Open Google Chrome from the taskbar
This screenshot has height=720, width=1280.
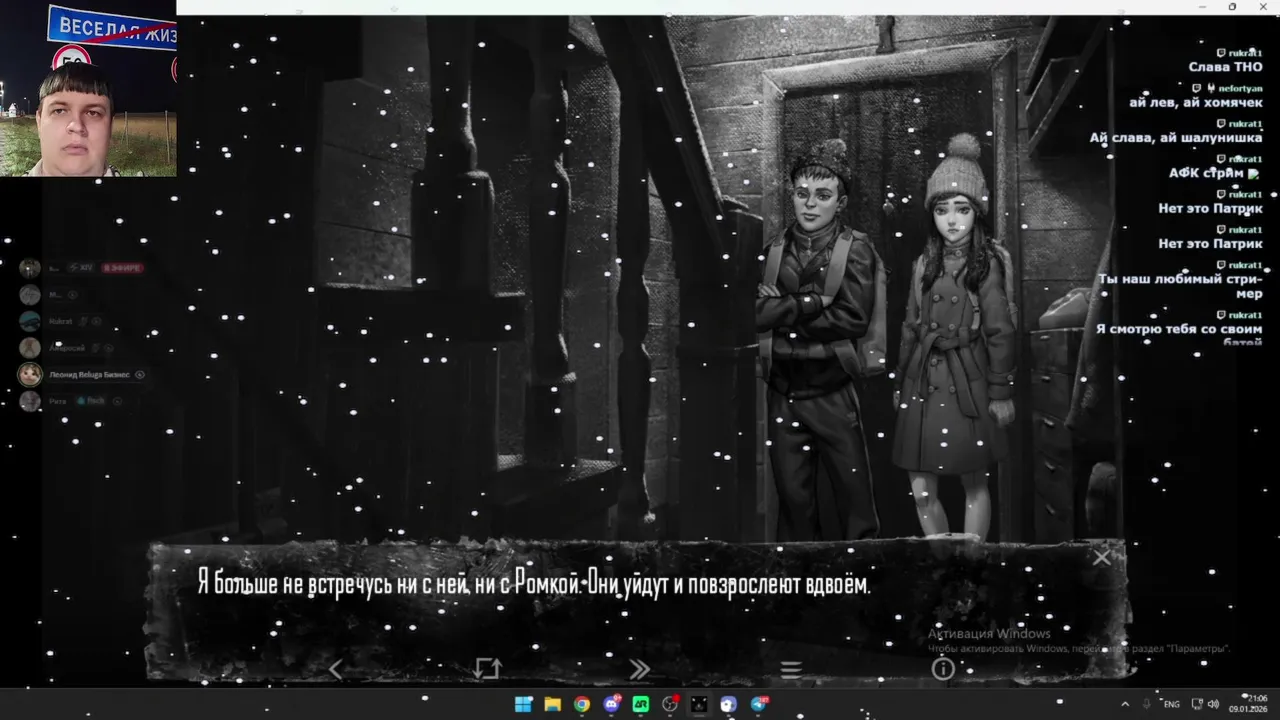[x=582, y=704]
